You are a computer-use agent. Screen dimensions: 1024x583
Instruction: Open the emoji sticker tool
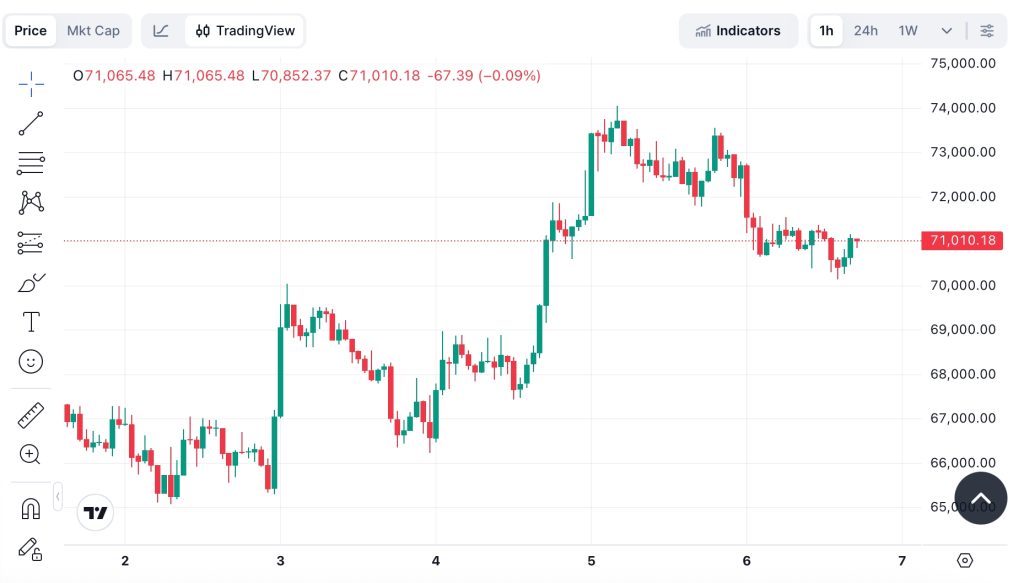pos(30,361)
